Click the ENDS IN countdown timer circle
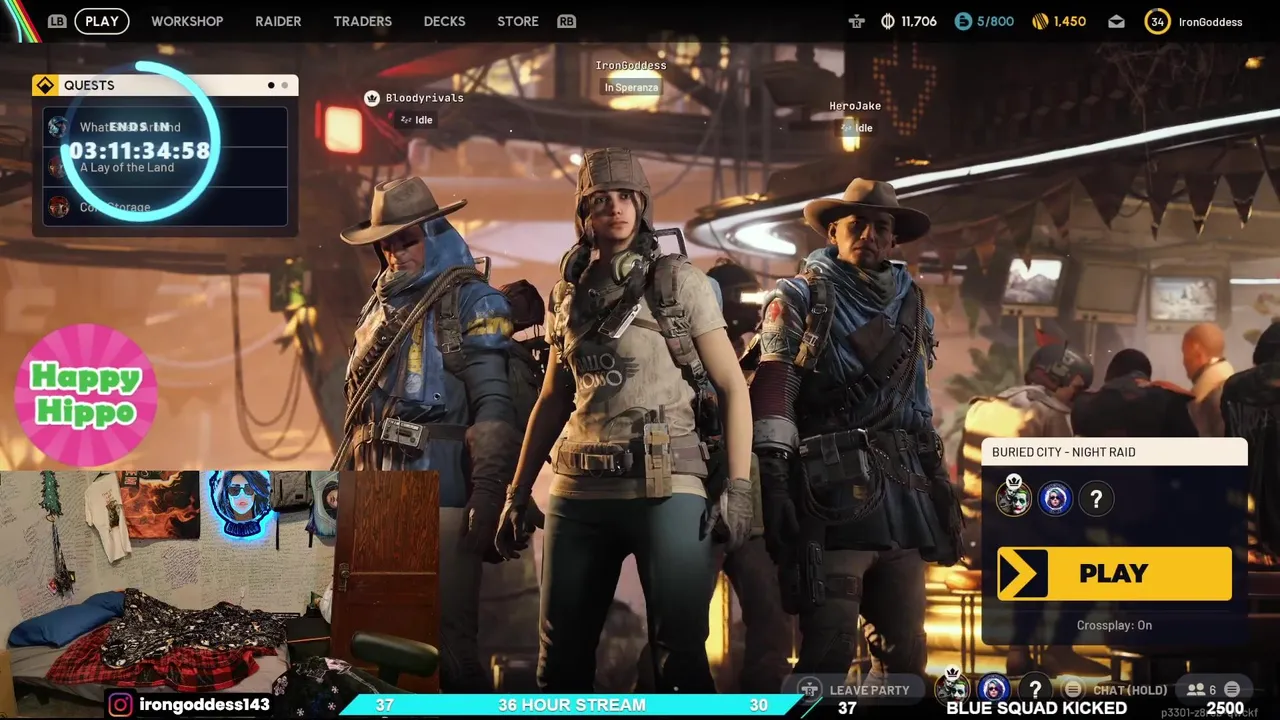Image resolution: width=1280 pixels, height=720 pixels. click(x=140, y=141)
